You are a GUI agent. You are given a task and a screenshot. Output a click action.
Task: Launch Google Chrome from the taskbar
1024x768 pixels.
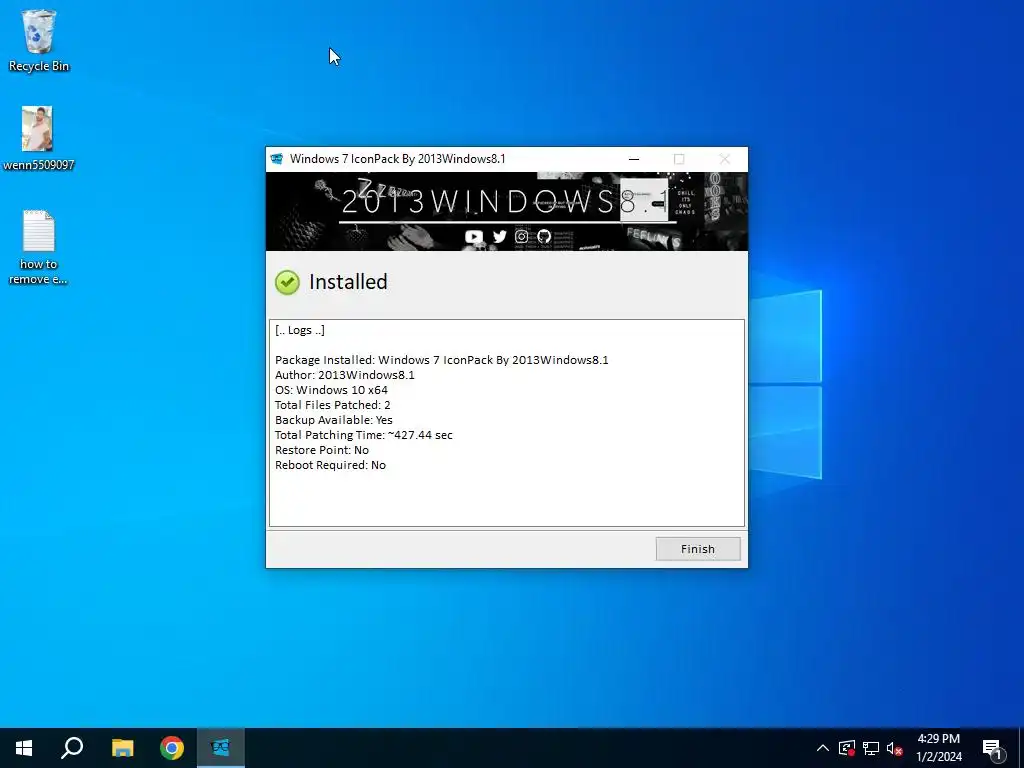click(x=172, y=748)
